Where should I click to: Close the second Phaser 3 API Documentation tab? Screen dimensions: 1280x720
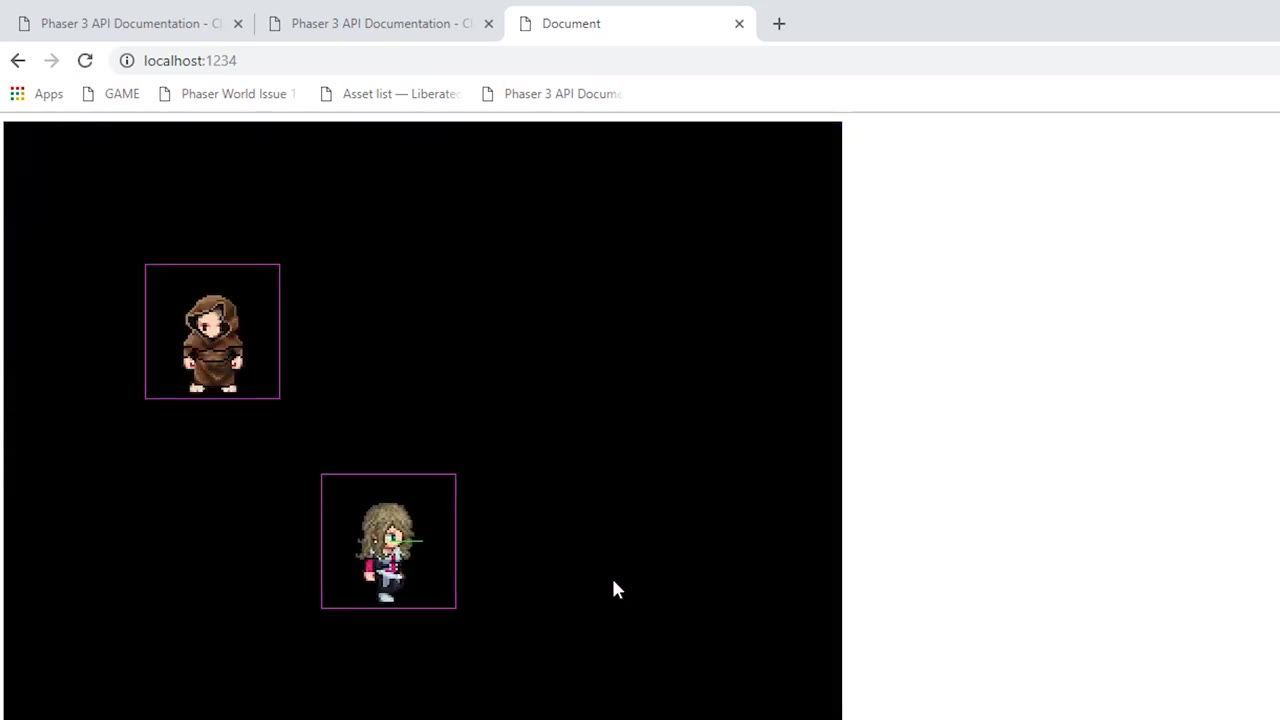pyautogui.click(x=489, y=23)
